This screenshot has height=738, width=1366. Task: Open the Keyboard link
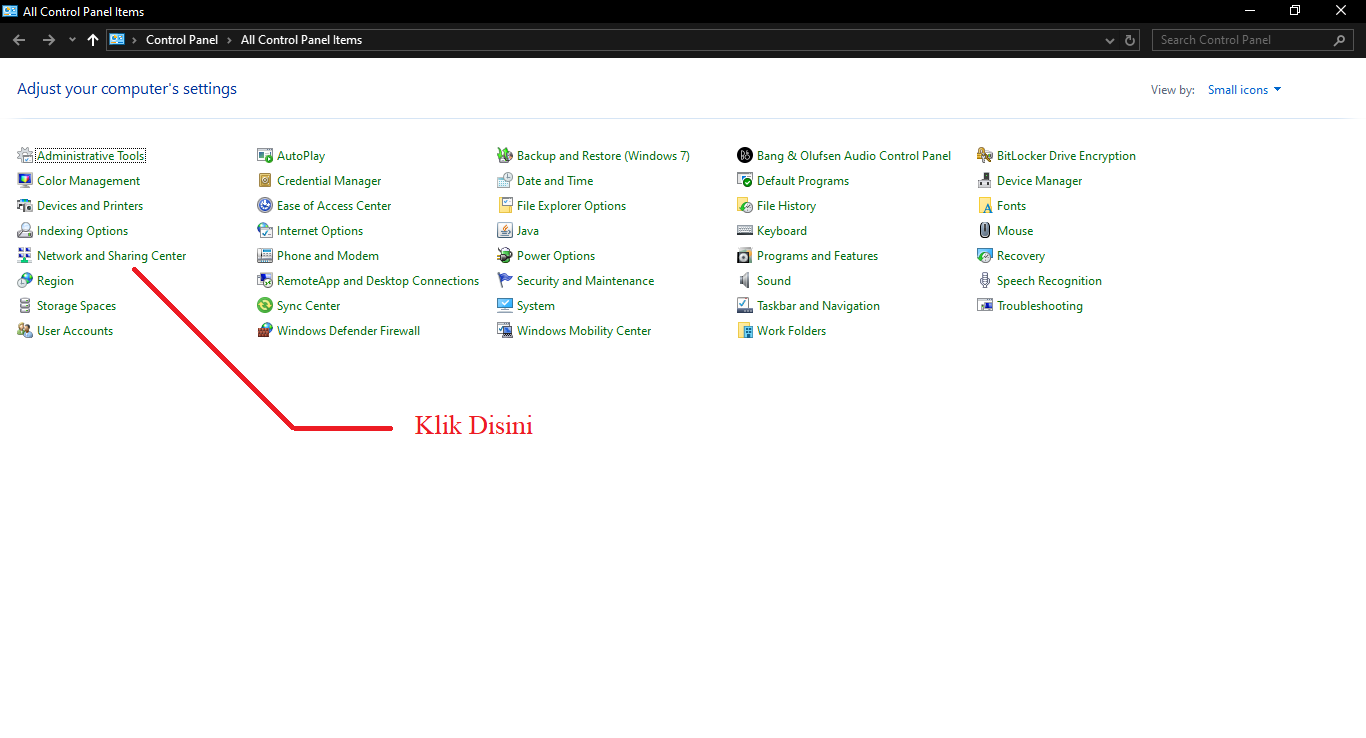[782, 231]
